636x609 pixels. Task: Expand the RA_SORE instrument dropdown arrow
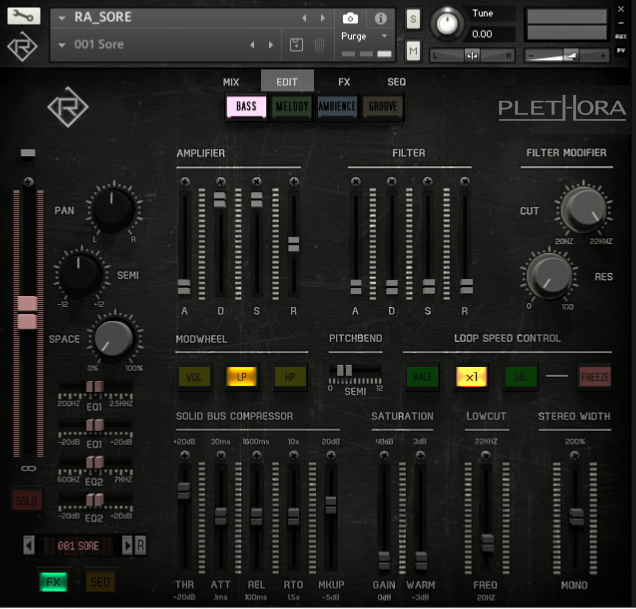point(62,18)
